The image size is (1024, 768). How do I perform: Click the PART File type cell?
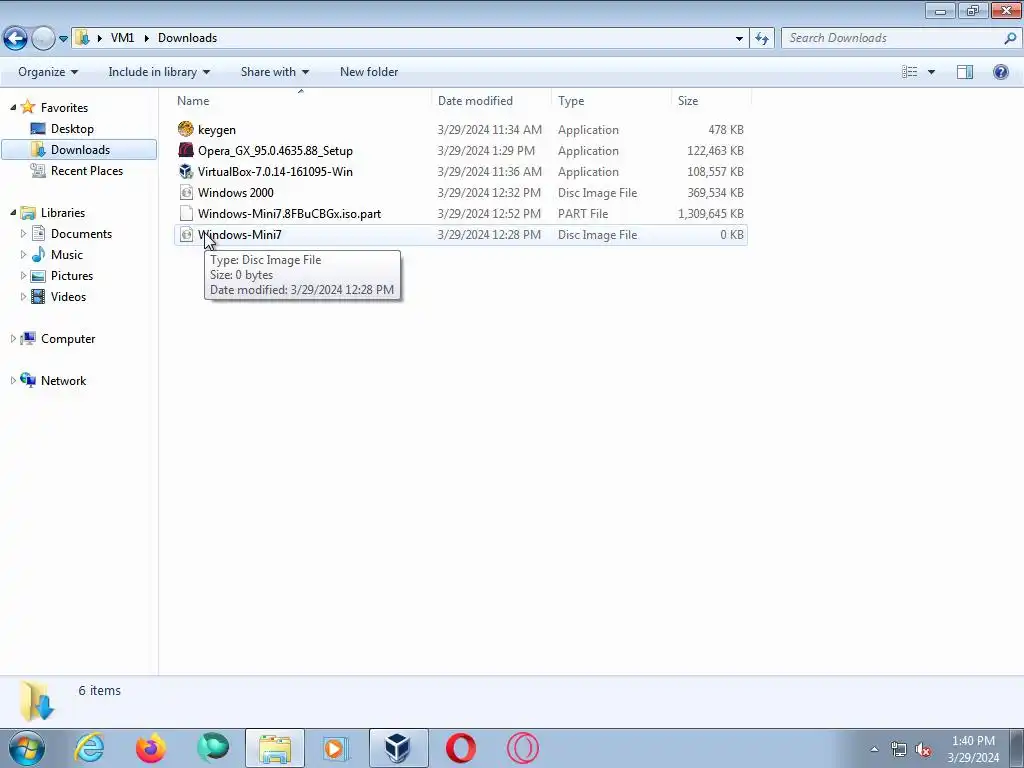(x=583, y=214)
